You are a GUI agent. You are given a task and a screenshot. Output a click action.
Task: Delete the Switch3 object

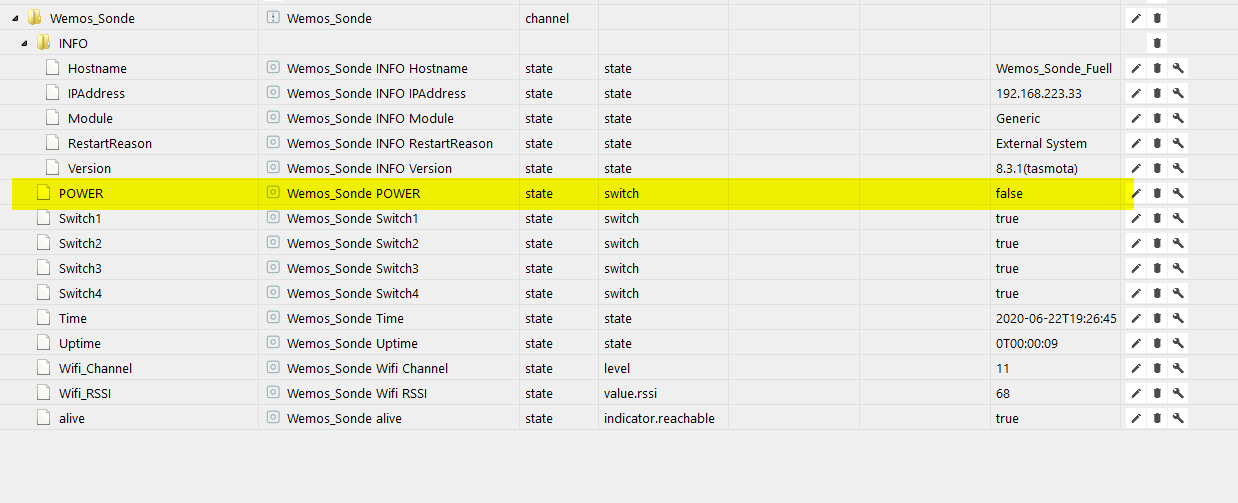coord(1157,268)
